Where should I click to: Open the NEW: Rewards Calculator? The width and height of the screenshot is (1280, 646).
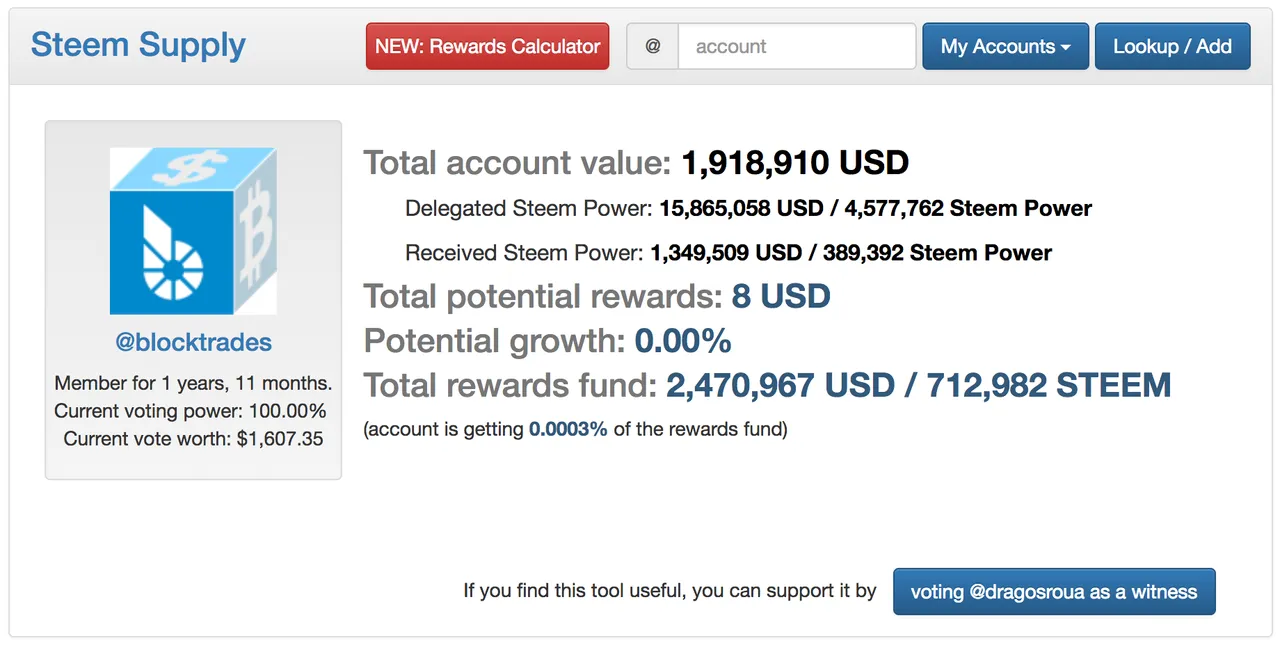tap(487, 46)
